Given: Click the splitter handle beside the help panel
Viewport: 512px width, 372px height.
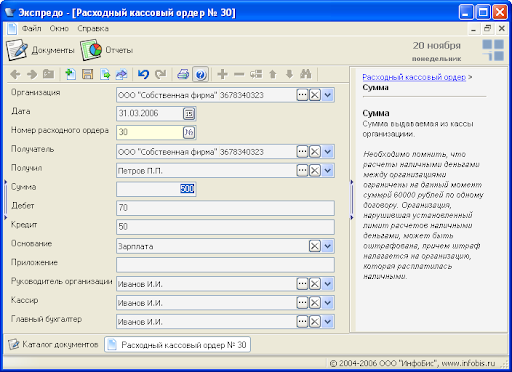Looking at the screenshot, I should (352, 199).
